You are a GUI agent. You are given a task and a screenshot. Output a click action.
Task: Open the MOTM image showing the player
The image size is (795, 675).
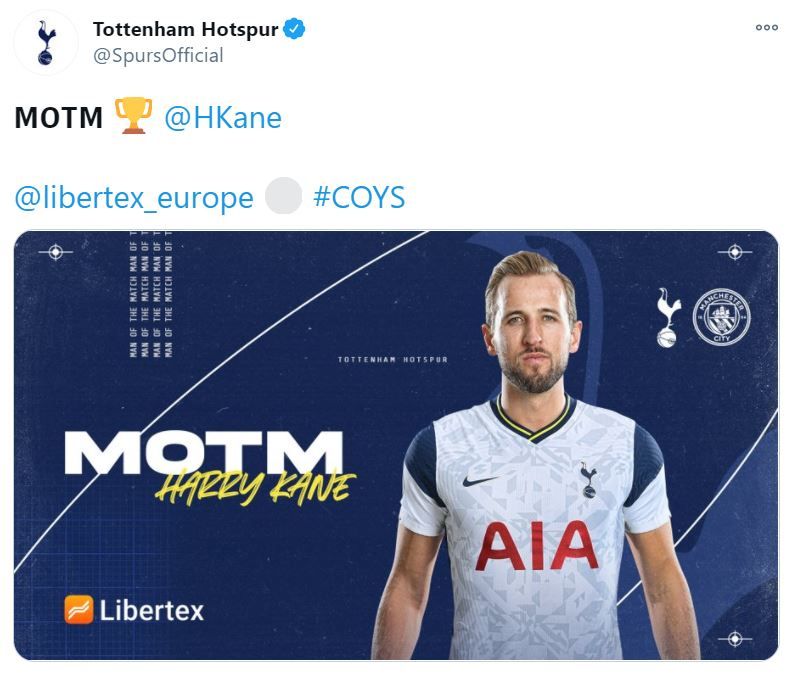pos(396,445)
